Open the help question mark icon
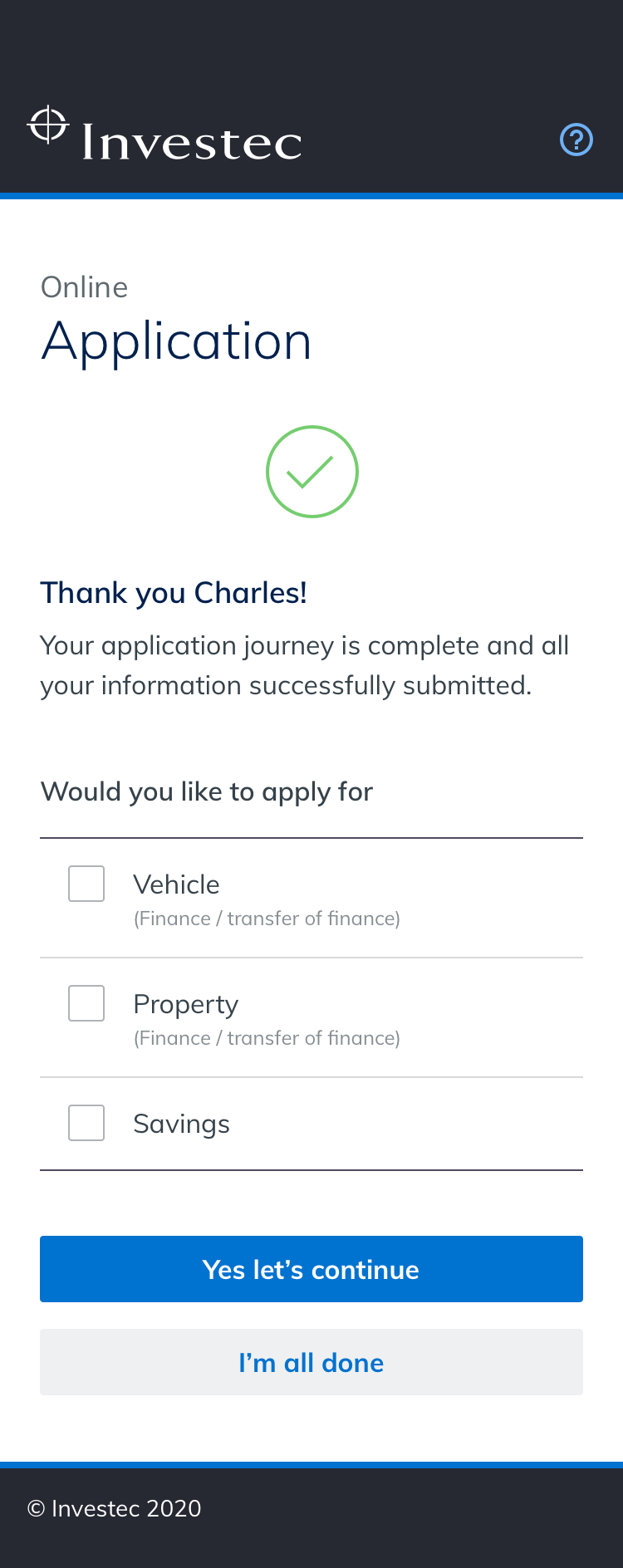 (576, 140)
